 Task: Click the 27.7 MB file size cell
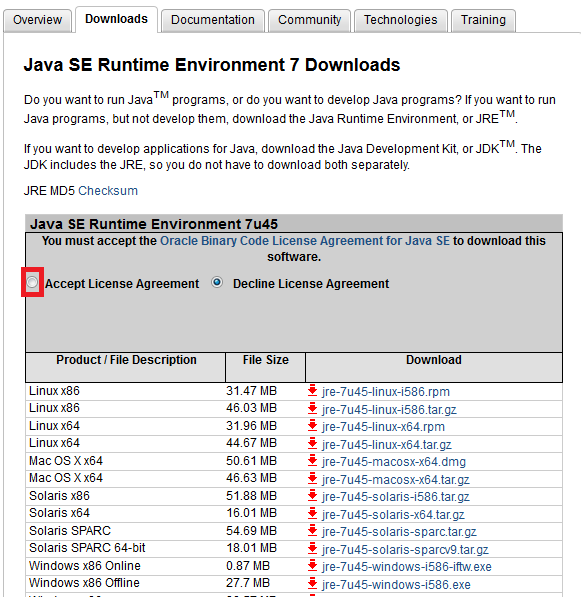(x=248, y=583)
